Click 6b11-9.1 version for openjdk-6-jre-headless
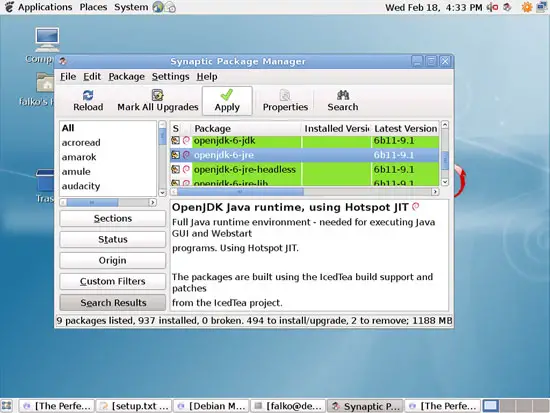The image size is (550, 413). [x=394, y=169]
